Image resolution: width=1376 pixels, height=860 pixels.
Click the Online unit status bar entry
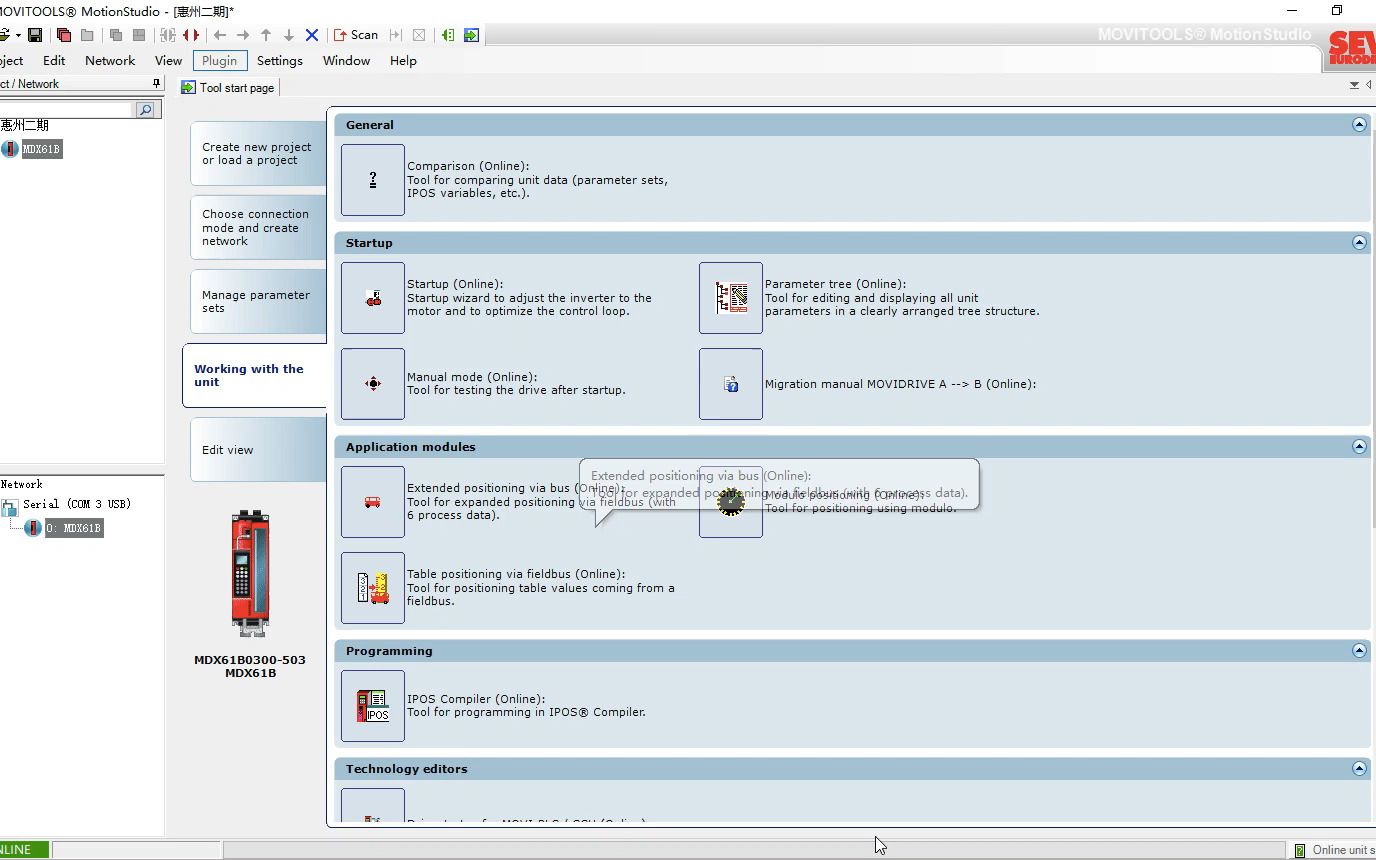[x=1335, y=850]
